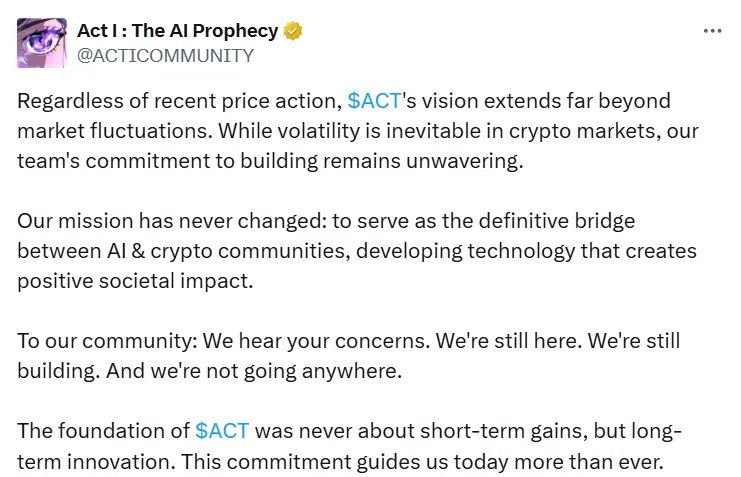741x477 pixels.
Task: Click the paragraph starting 'The foundation of'
Action: pyautogui.click(x=350, y=447)
